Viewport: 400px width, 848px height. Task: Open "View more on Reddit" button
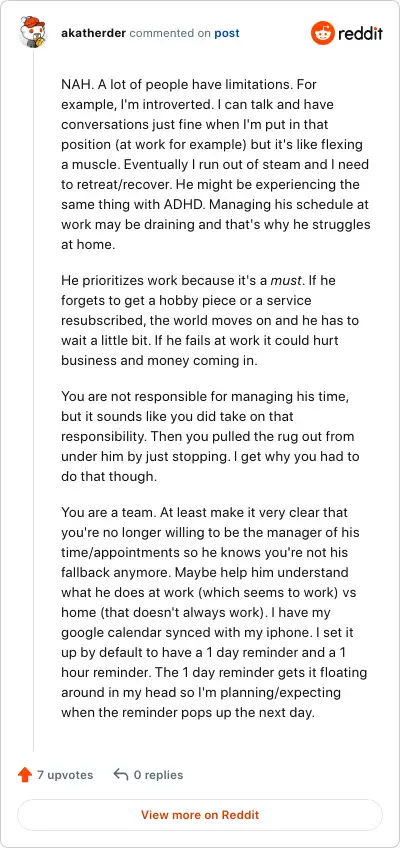point(200,814)
